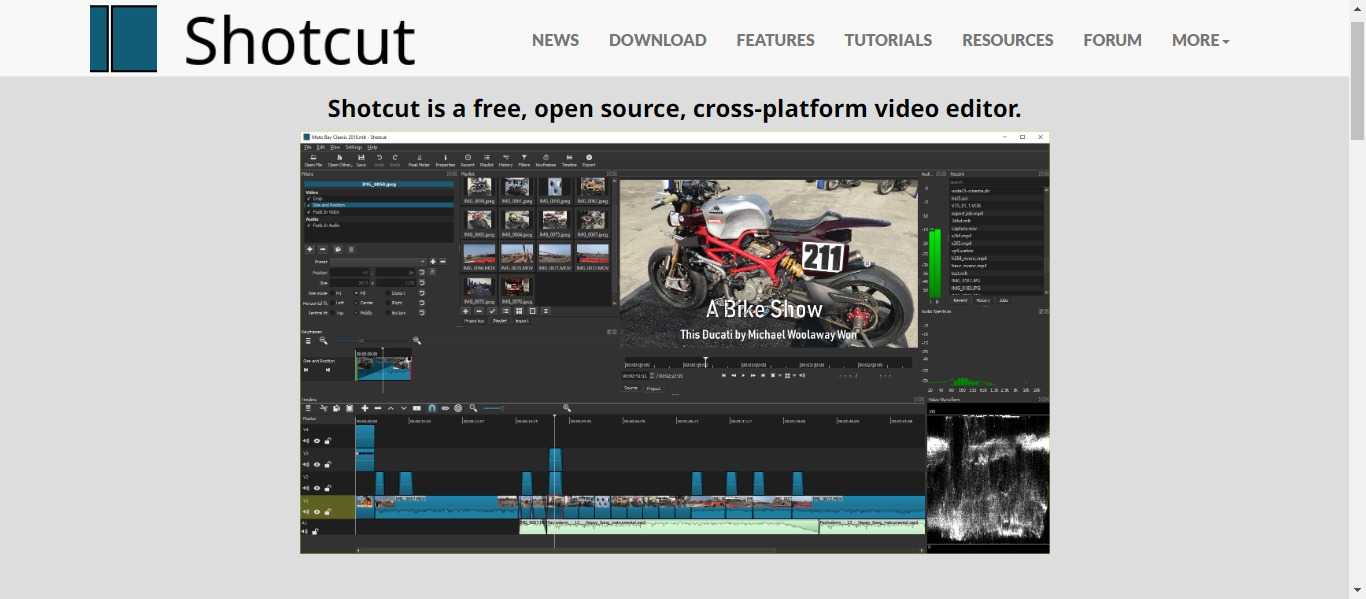Click the plus Append icon in the timeline toolbar
This screenshot has width=1366, height=599.
click(365, 408)
